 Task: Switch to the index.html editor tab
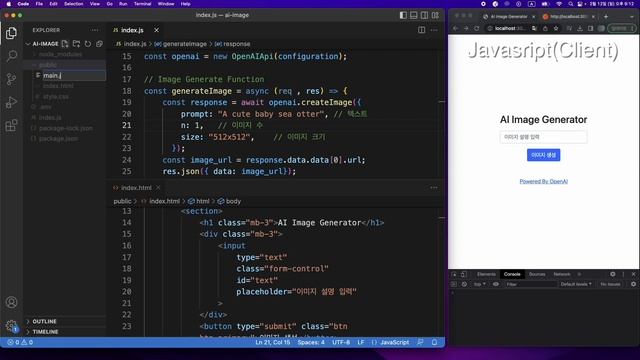pos(136,188)
